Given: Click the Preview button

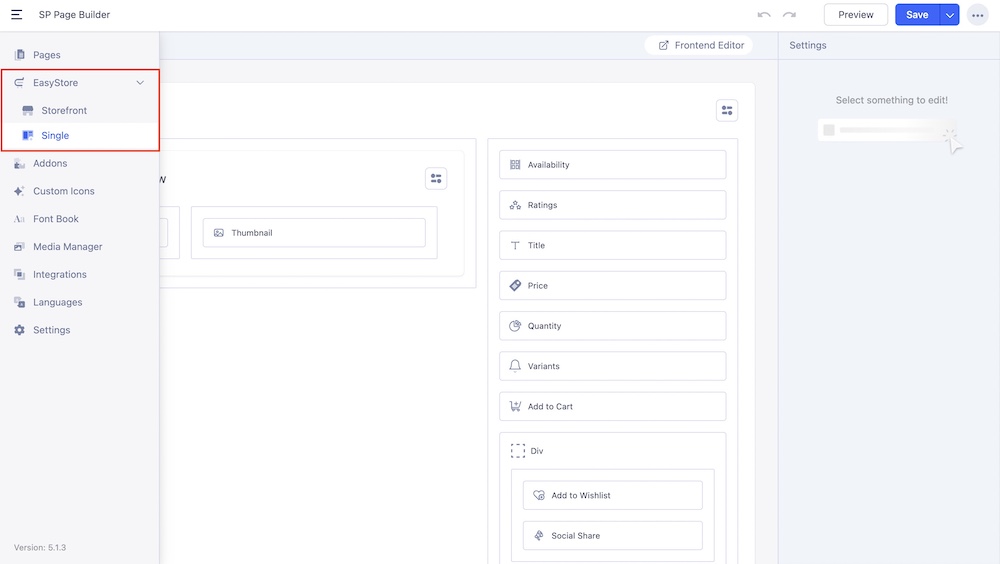Looking at the screenshot, I should (x=855, y=15).
